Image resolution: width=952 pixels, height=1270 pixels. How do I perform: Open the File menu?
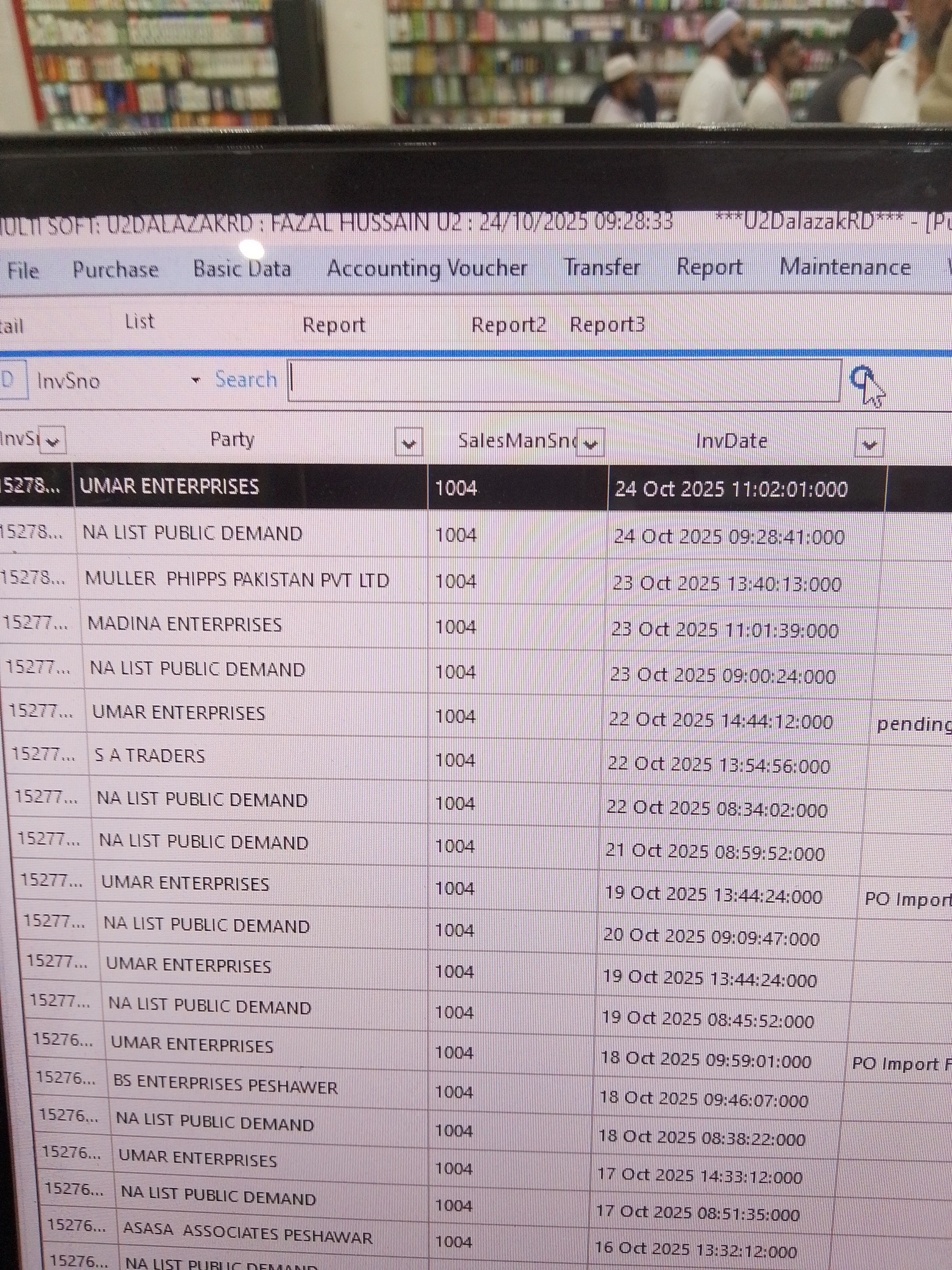(23, 270)
